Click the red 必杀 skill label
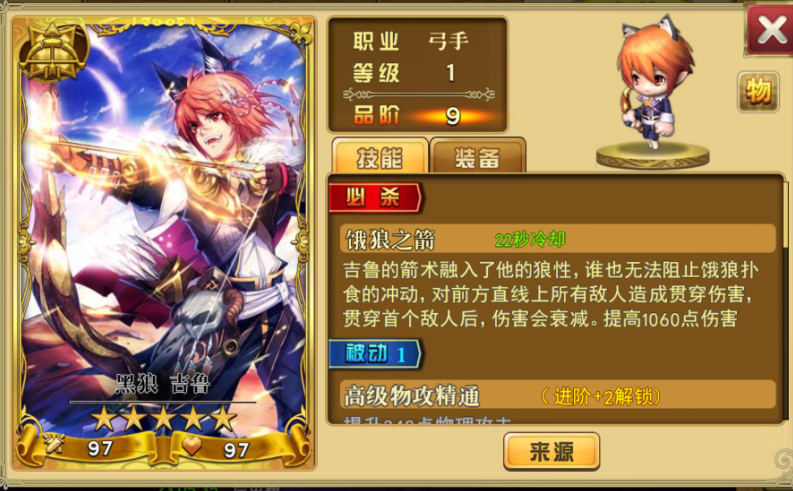Image resolution: width=793 pixels, height=491 pixels. (x=375, y=197)
